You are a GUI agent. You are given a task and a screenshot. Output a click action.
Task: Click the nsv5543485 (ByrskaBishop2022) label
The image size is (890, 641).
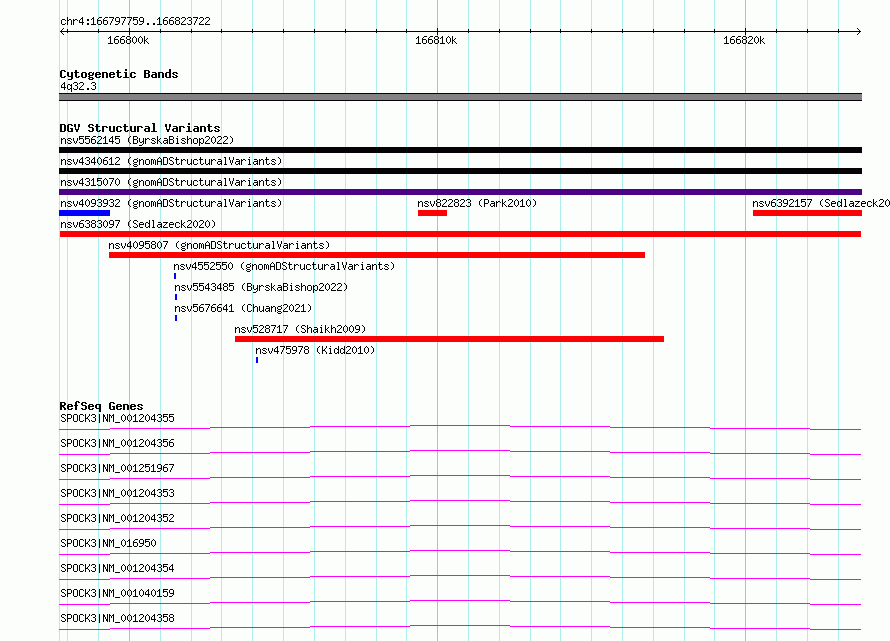pyautogui.click(x=261, y=287)
